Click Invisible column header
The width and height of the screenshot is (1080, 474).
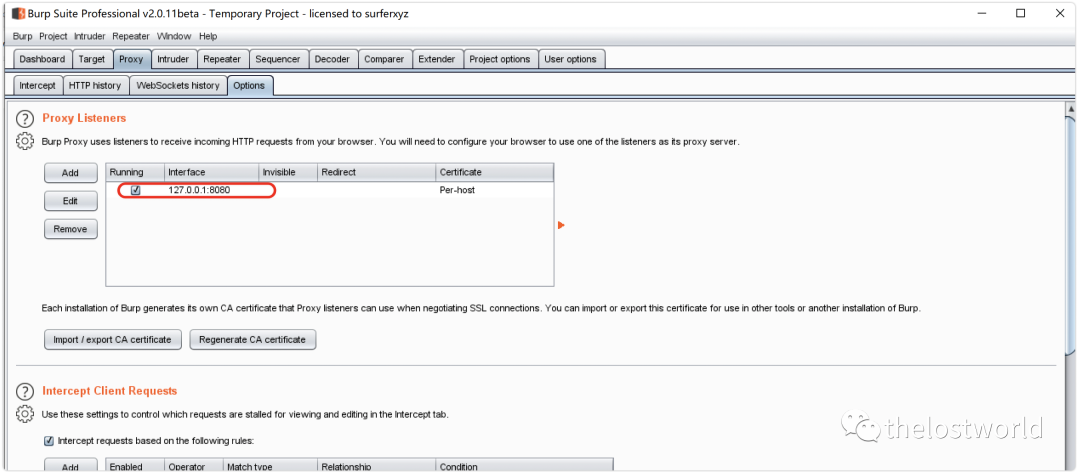288,172
